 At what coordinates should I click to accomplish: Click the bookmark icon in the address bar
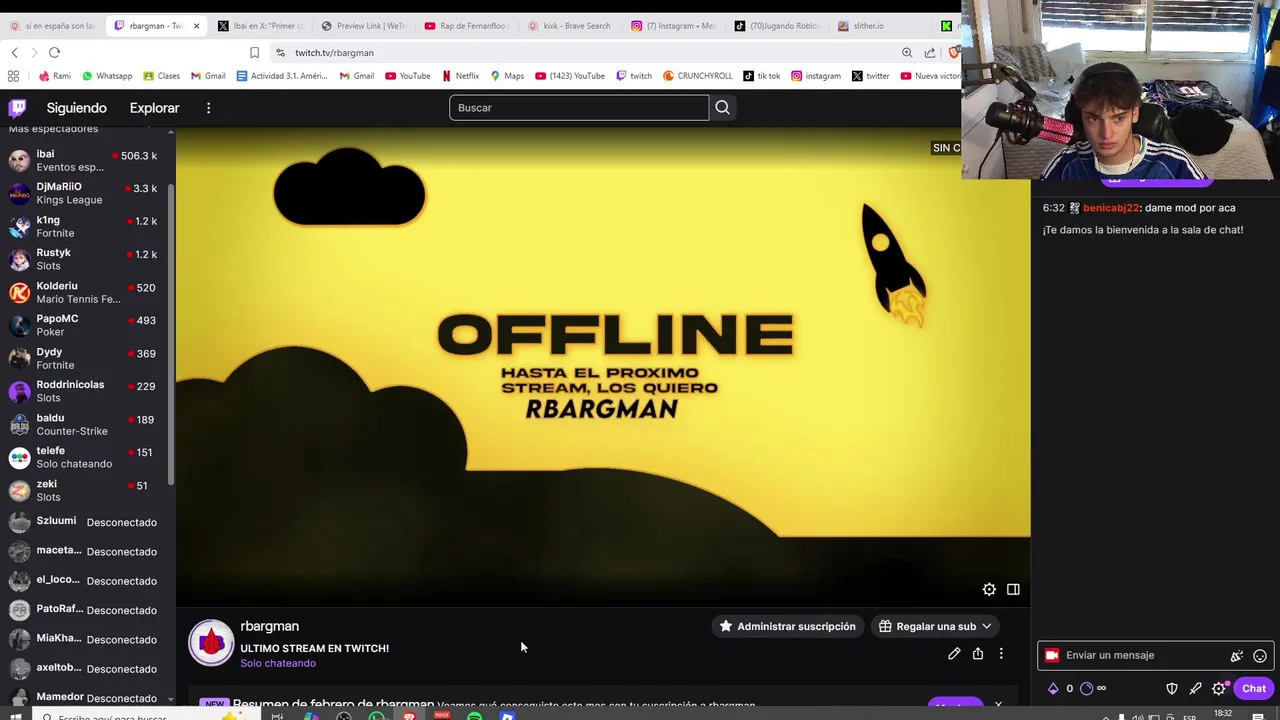(254, 52)
